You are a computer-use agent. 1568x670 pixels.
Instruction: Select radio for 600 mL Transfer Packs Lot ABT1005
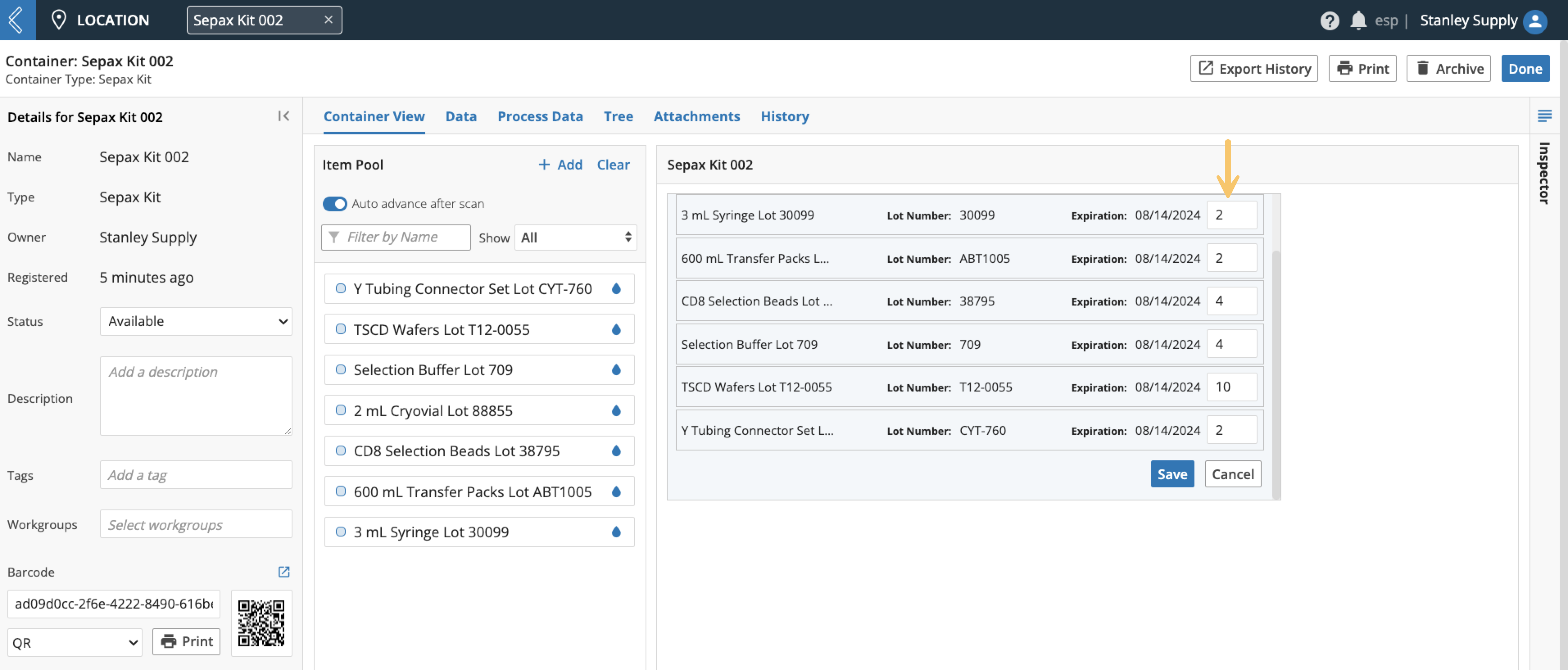(x=341, y=491)
